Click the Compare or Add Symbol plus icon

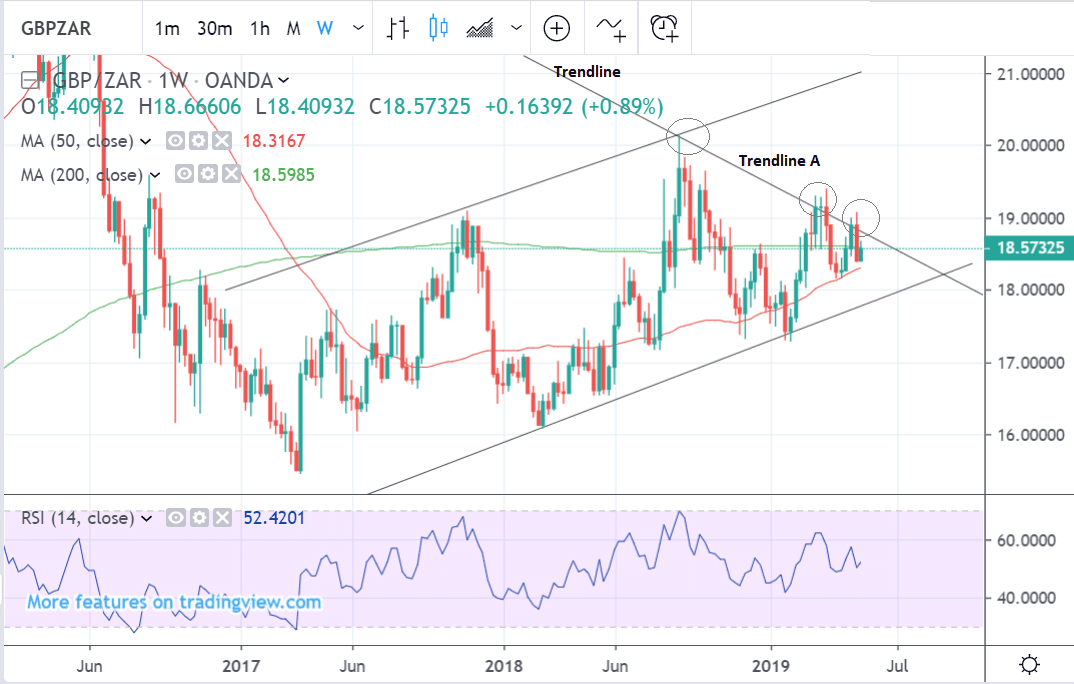[x=556, y=28]
